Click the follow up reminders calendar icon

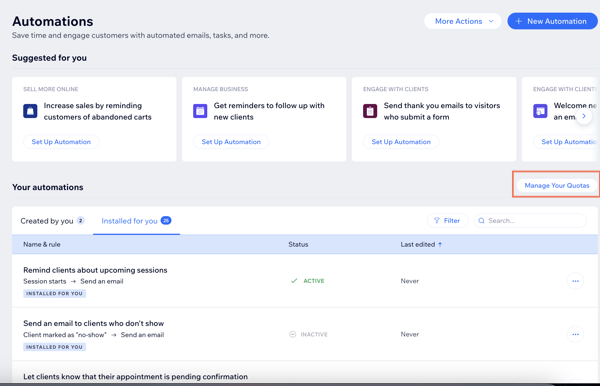tap(200, 111)
